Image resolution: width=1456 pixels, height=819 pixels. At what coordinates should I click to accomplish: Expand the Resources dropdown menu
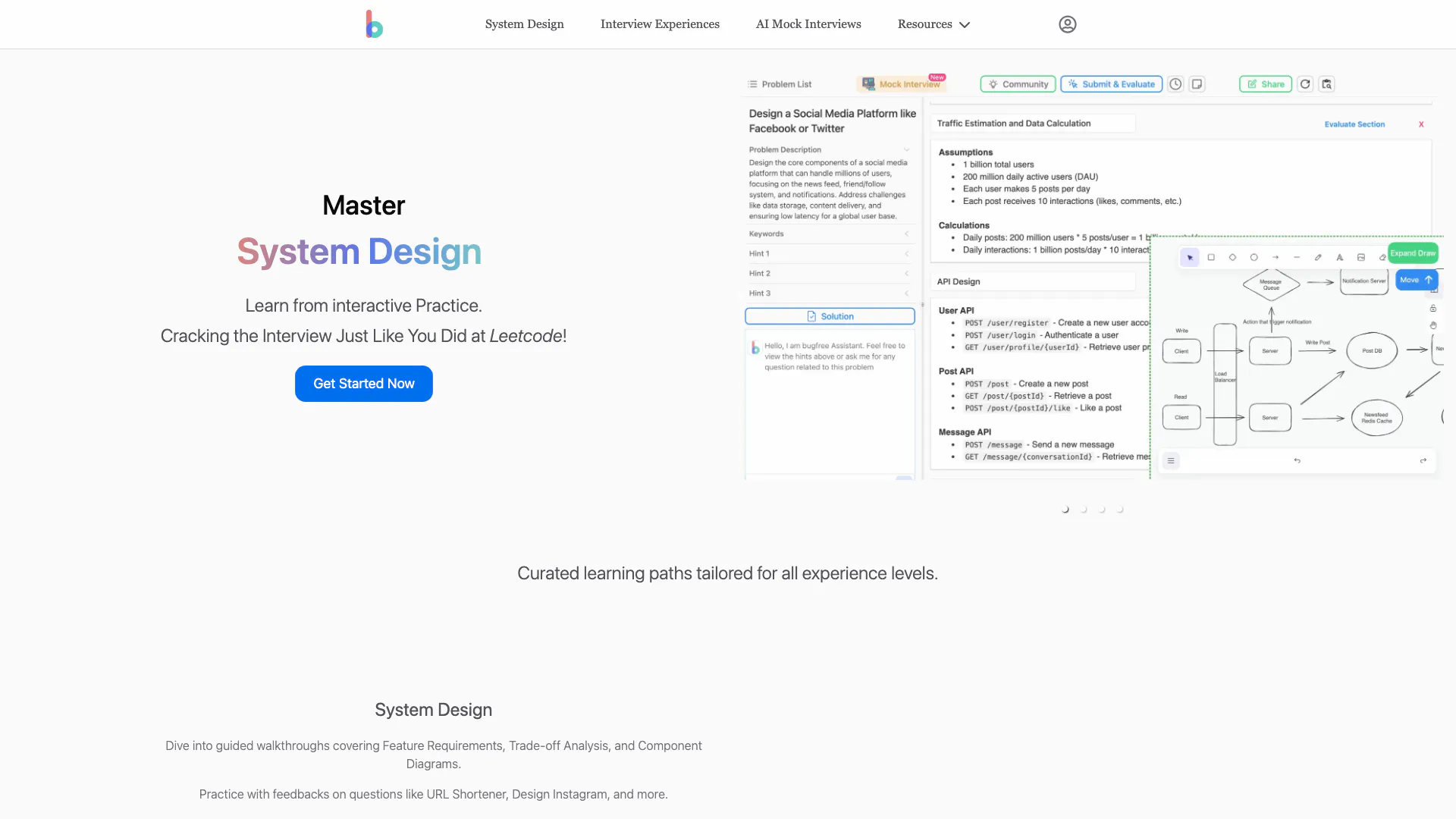tap(934, 24)
